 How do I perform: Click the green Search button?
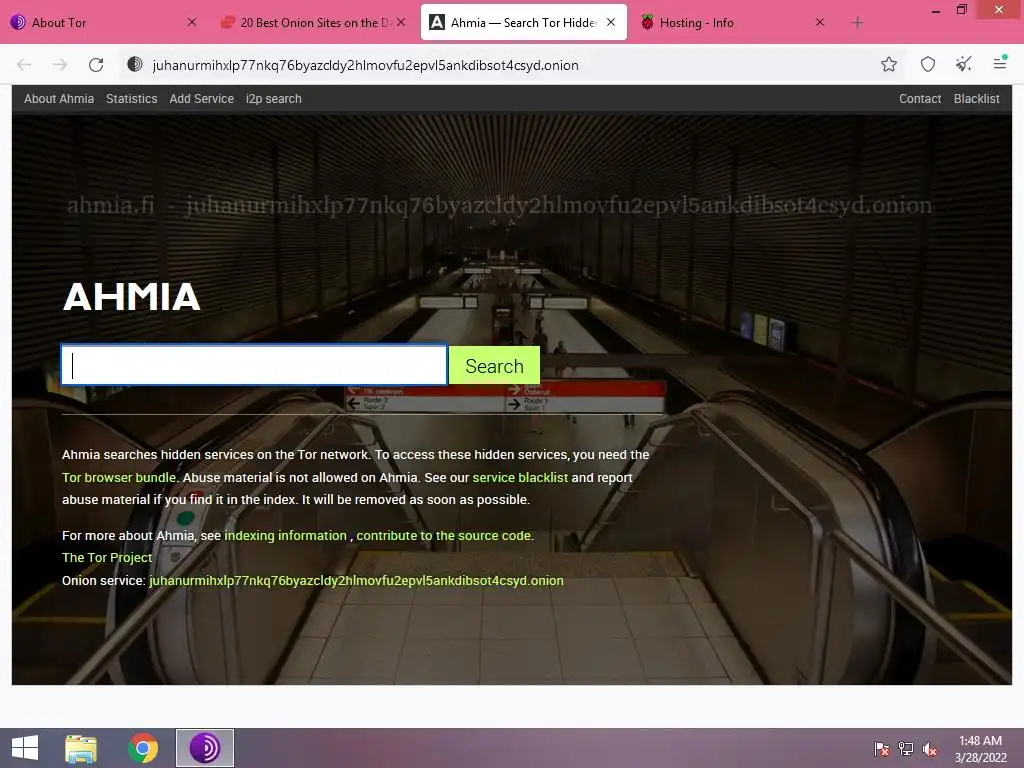coord(494,366)
